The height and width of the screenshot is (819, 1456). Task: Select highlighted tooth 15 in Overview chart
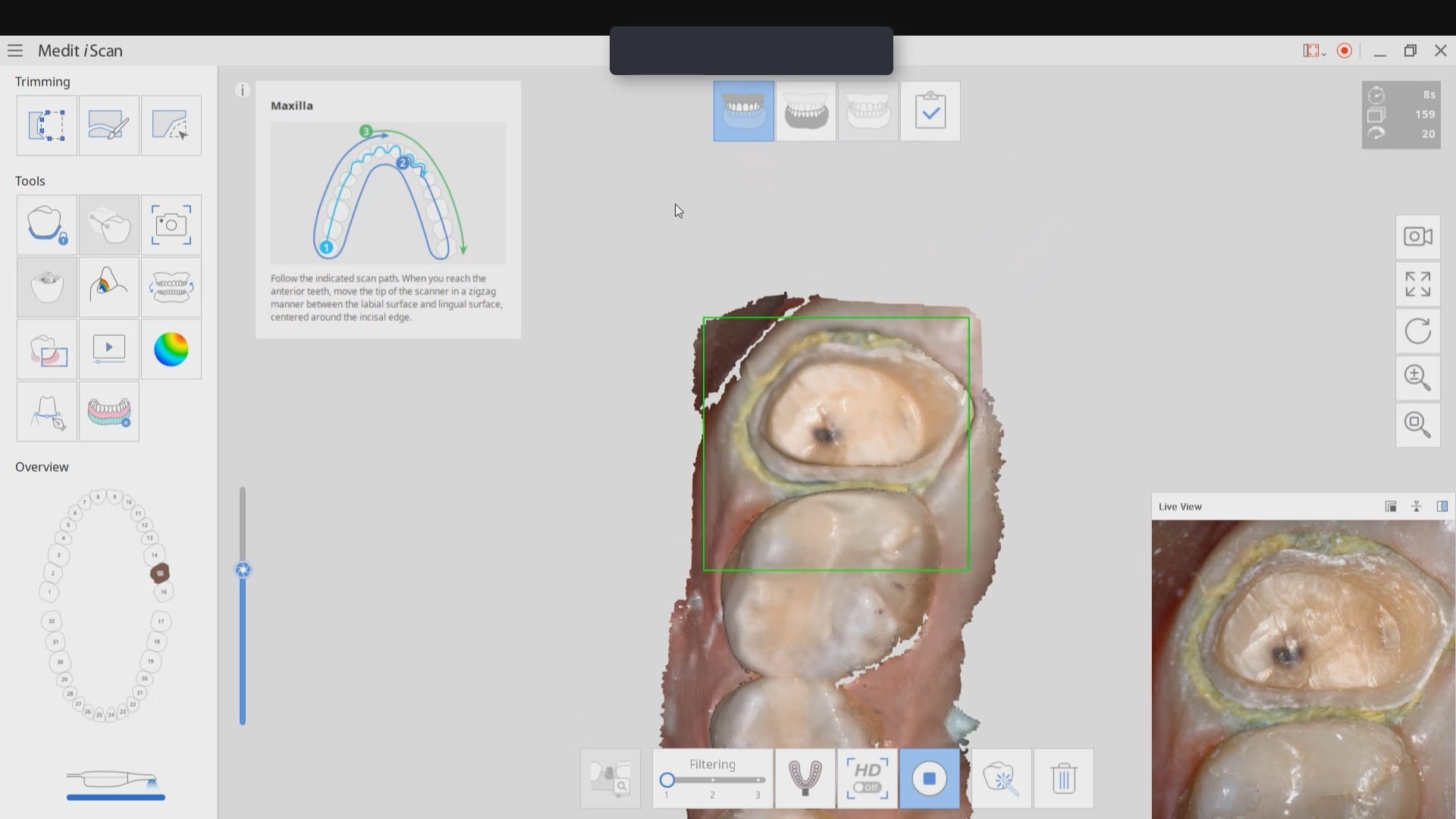click(160, 573)
